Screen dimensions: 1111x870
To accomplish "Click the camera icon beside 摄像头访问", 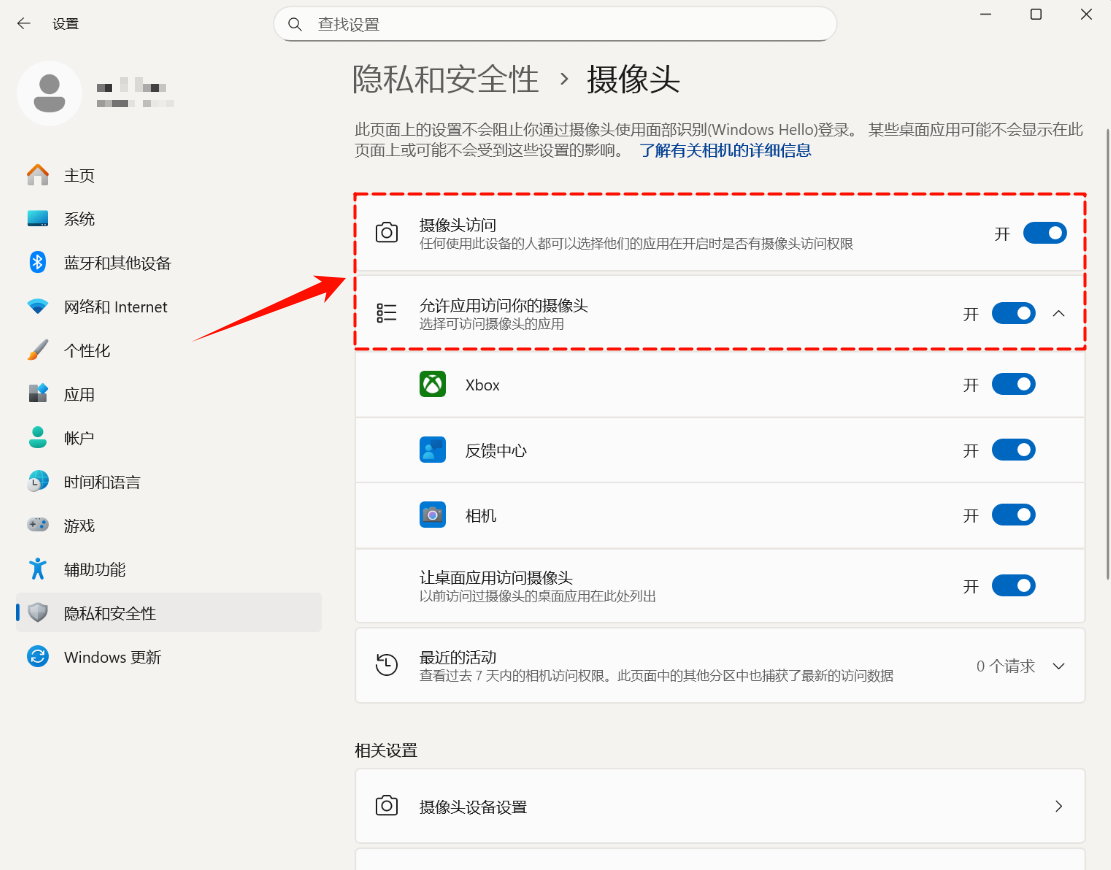I will (x=386, y=232).
